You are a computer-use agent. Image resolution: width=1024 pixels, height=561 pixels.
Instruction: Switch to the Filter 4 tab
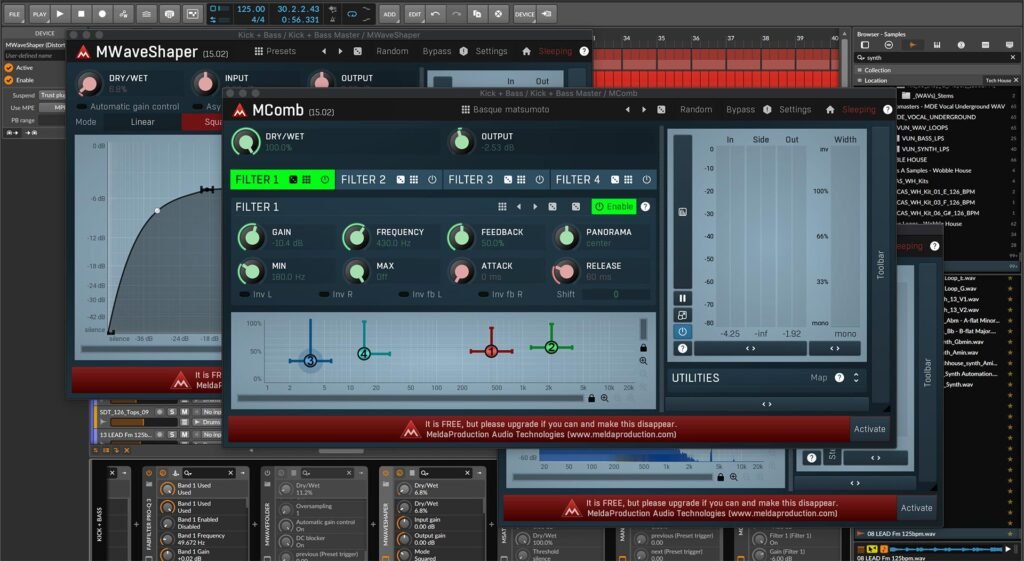click(578, 180)
